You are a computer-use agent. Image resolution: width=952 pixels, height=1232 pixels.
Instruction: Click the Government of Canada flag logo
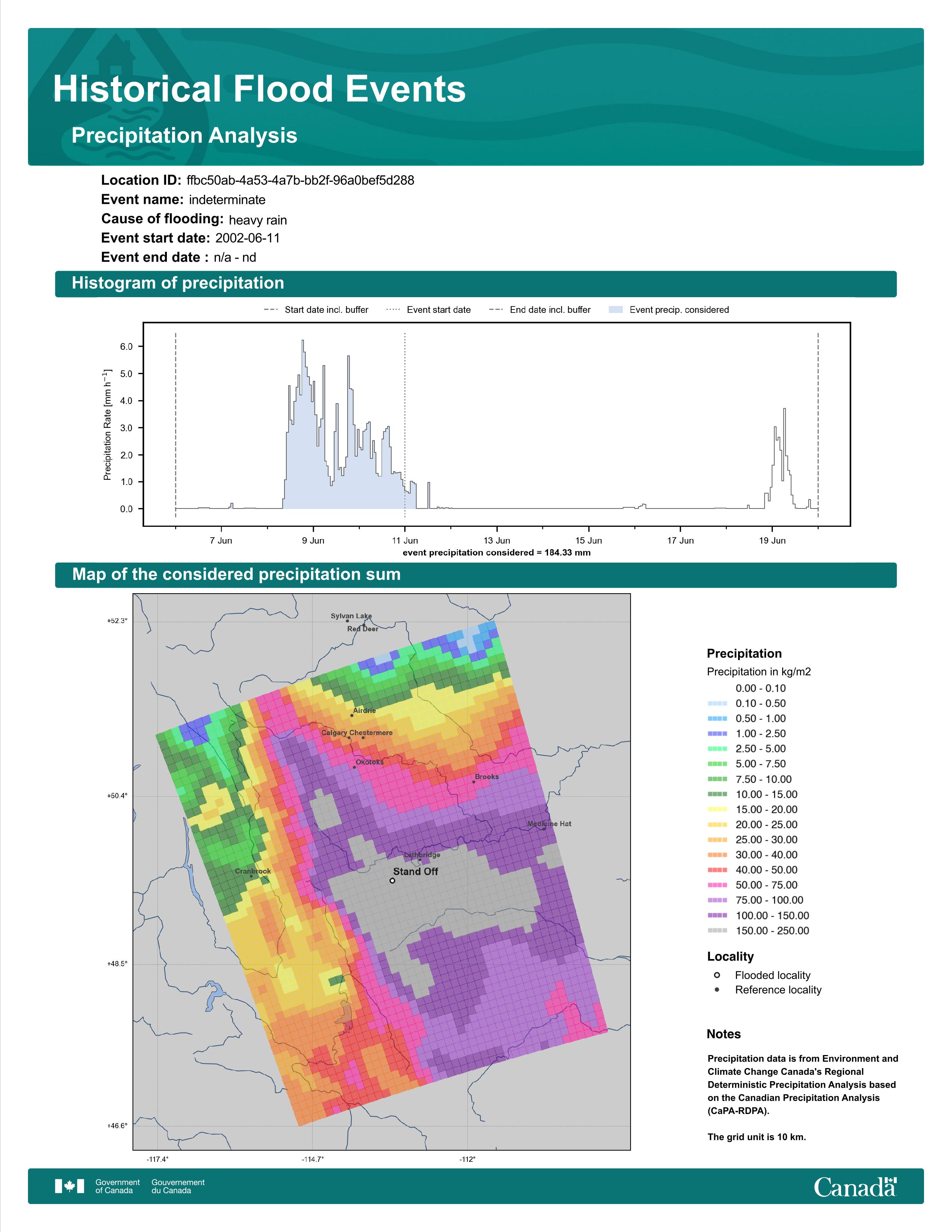pos(69,1186)
